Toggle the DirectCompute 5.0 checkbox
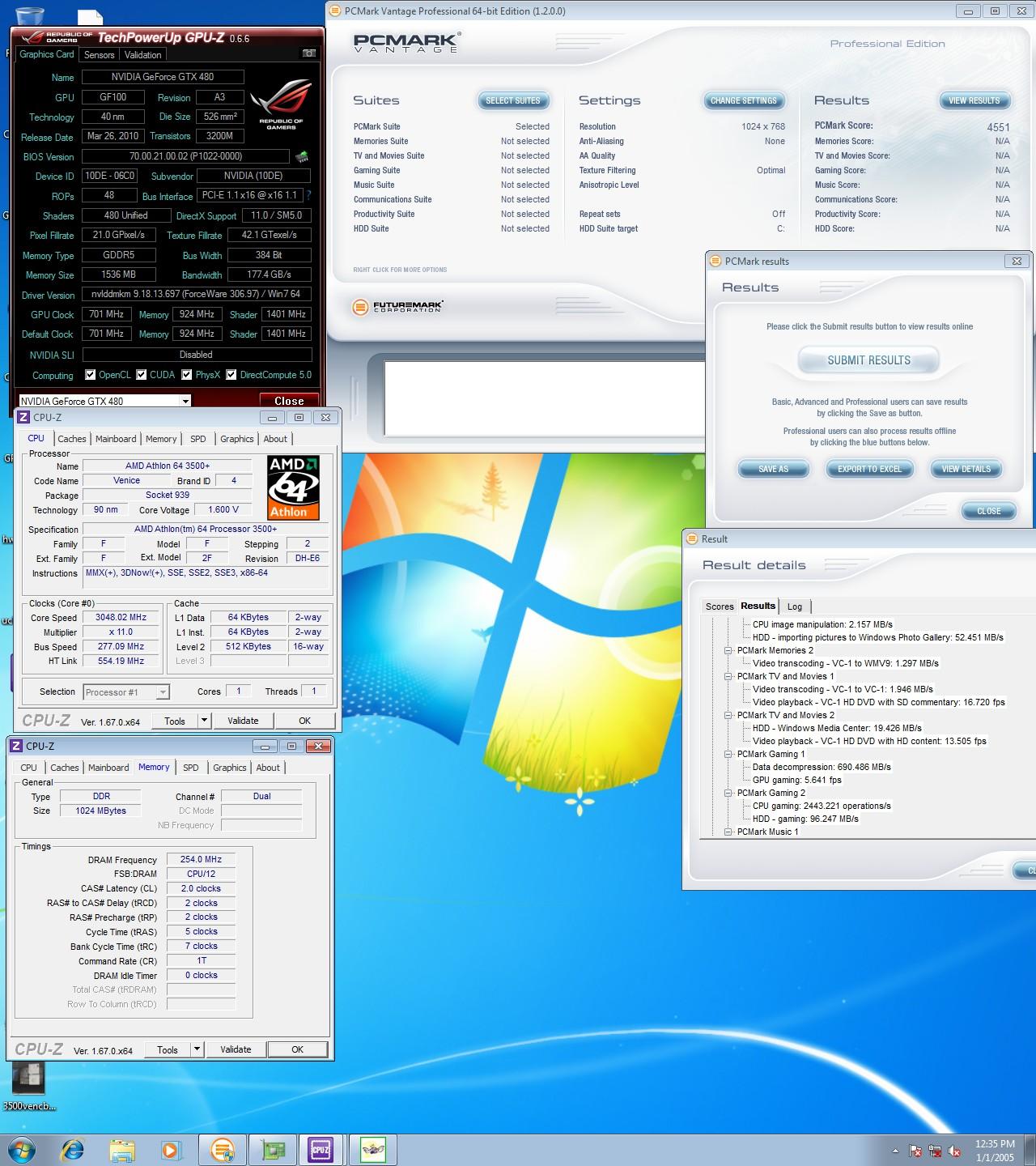 (231, 375)
